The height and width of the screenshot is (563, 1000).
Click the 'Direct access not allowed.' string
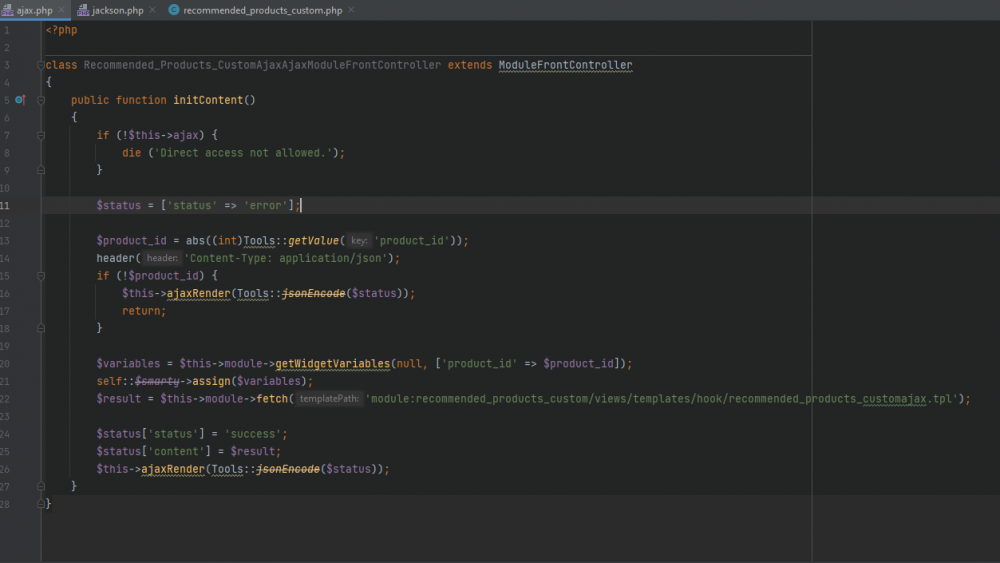[243, 153]
